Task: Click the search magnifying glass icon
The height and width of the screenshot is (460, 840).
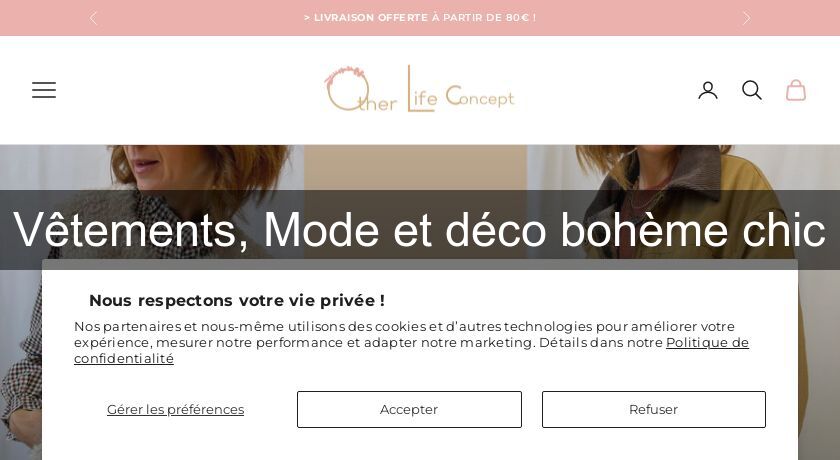Action: coord(752,90)
